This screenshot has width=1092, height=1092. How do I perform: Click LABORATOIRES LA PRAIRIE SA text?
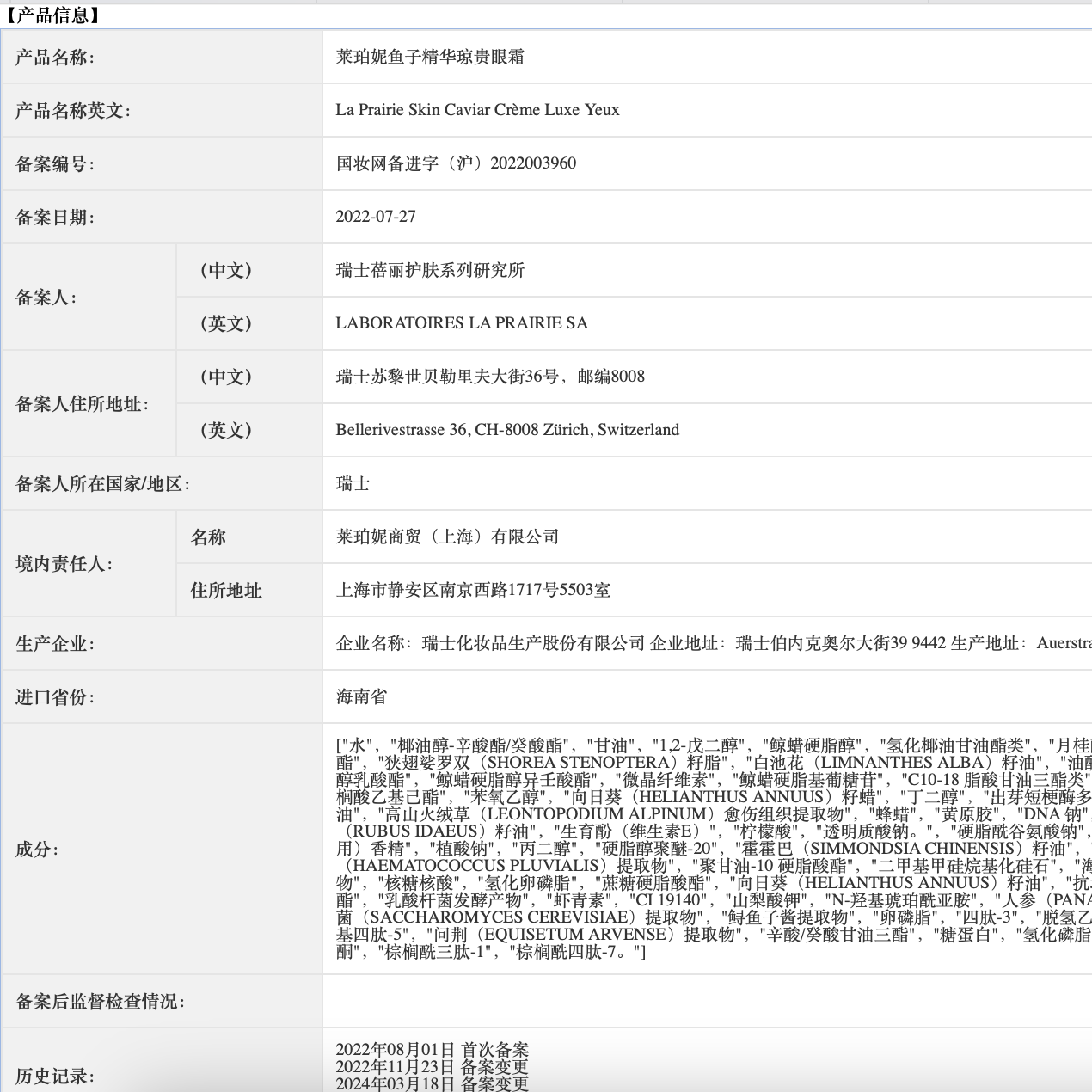462,323
